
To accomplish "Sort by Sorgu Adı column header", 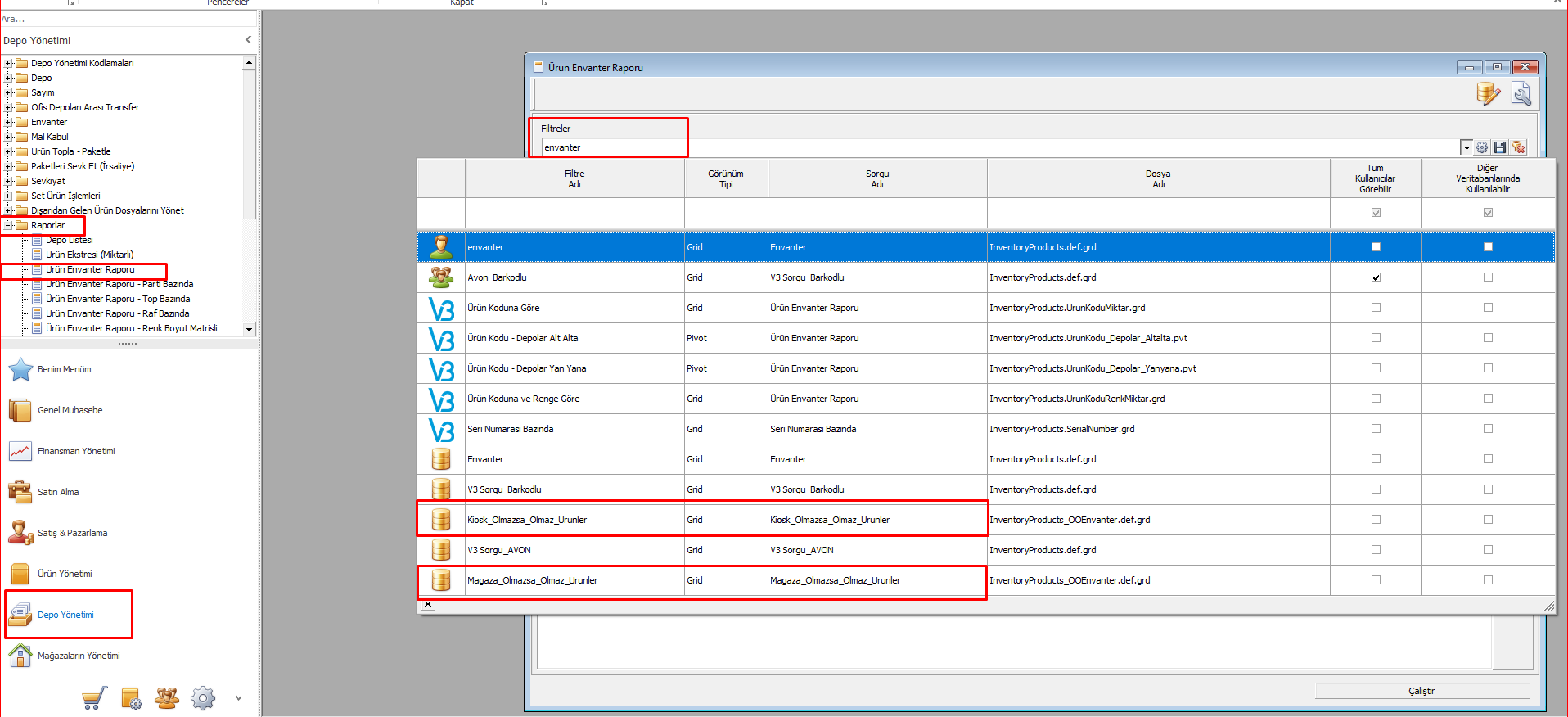I will (x=877, y=178).
